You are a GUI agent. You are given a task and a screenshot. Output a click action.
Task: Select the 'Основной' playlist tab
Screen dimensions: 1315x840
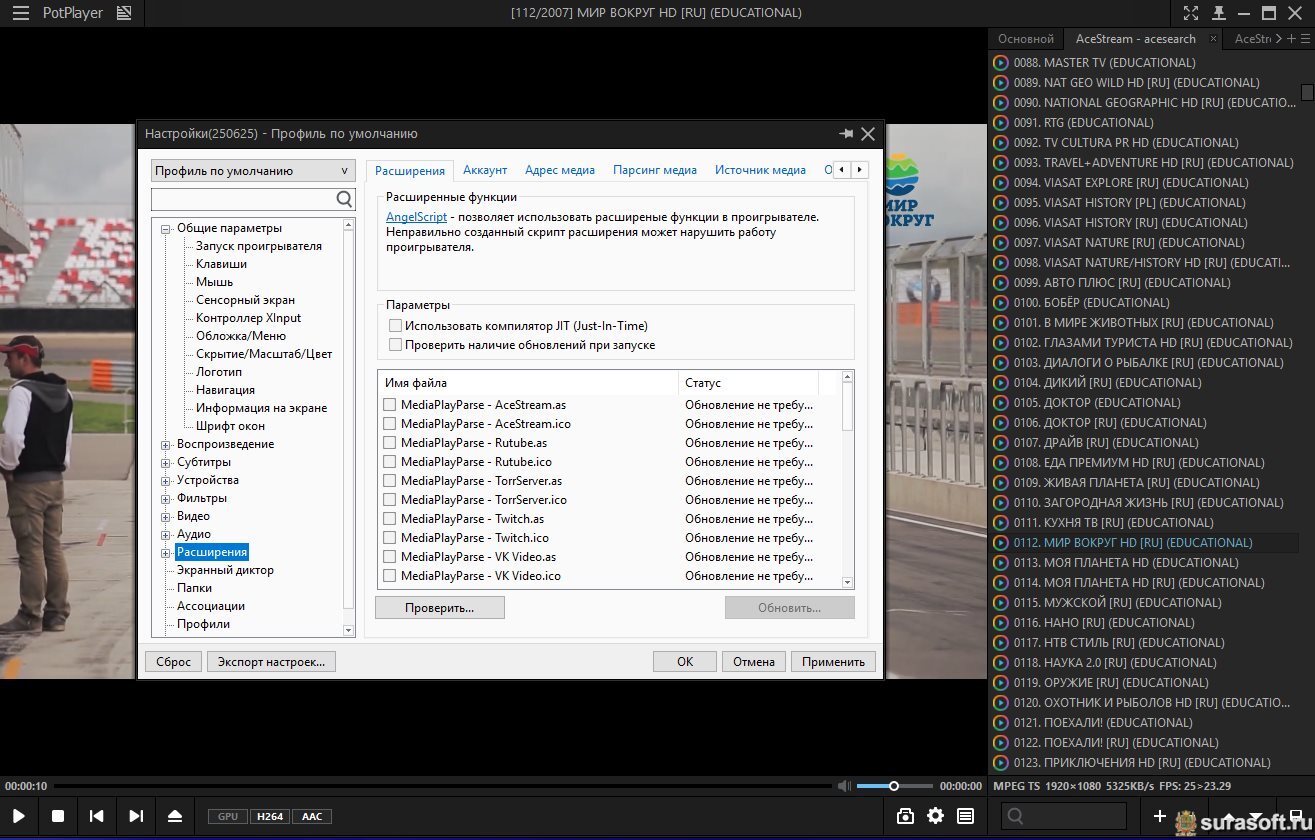1025,39
